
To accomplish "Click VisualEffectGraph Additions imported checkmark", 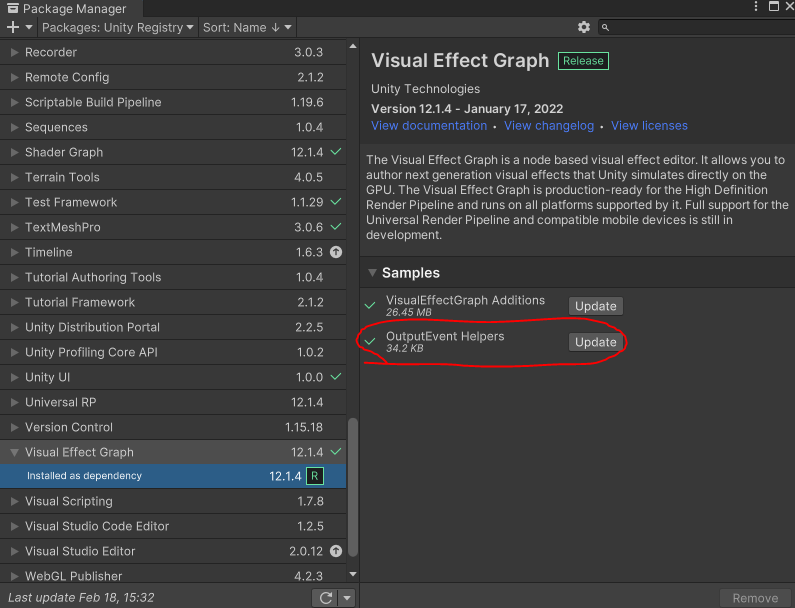I will tap(370, 306).
